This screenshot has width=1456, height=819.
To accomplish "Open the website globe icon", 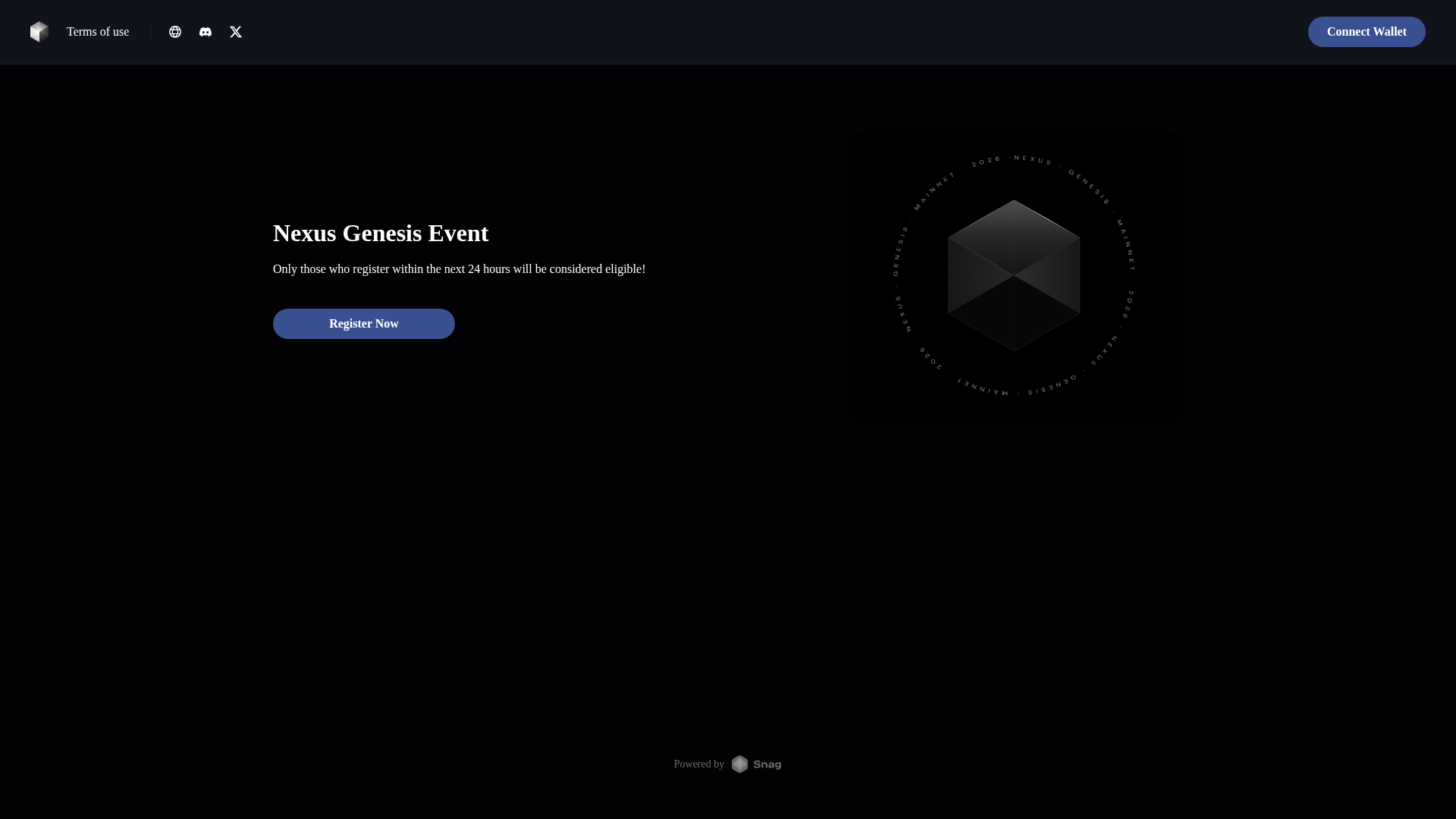I will pos(175,32).
